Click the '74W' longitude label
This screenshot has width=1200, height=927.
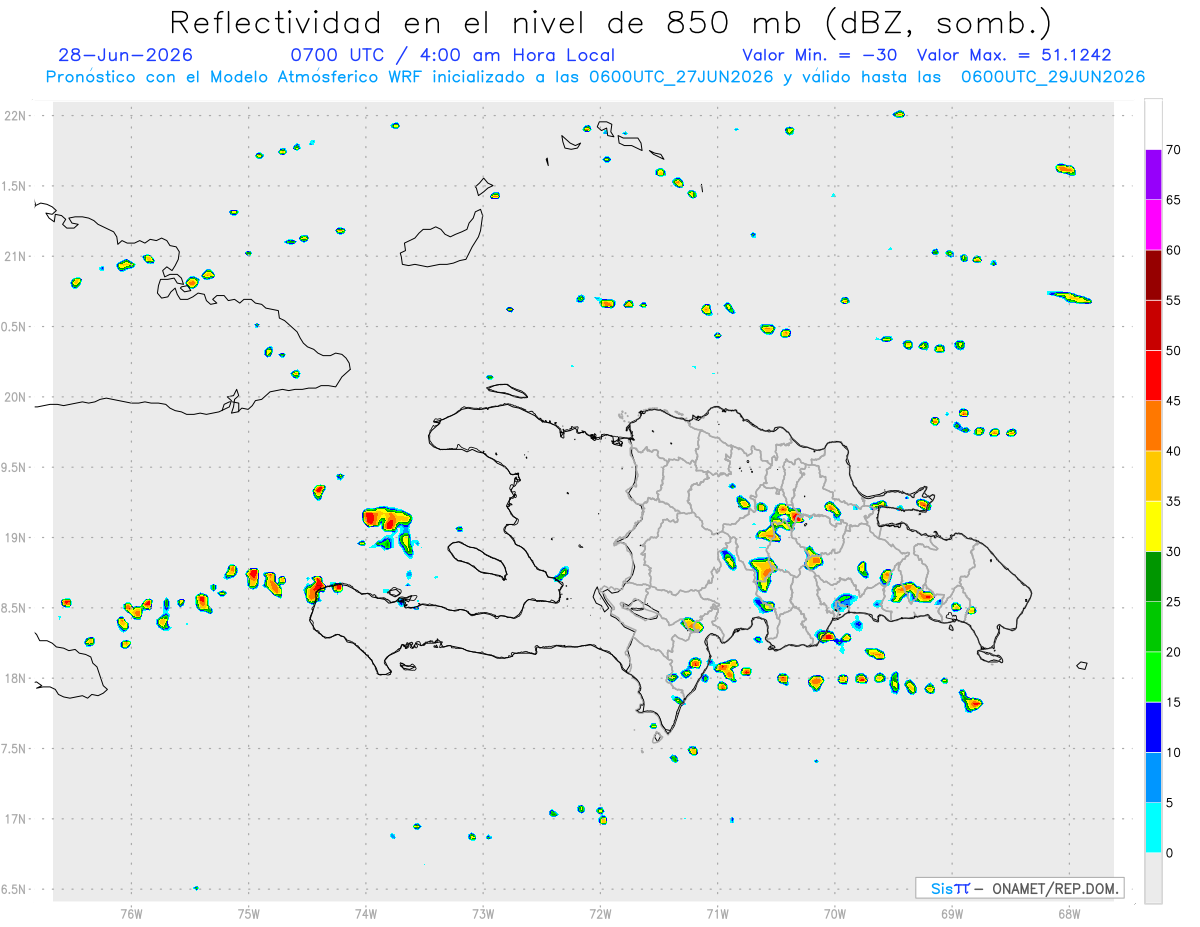pos(366,912)
